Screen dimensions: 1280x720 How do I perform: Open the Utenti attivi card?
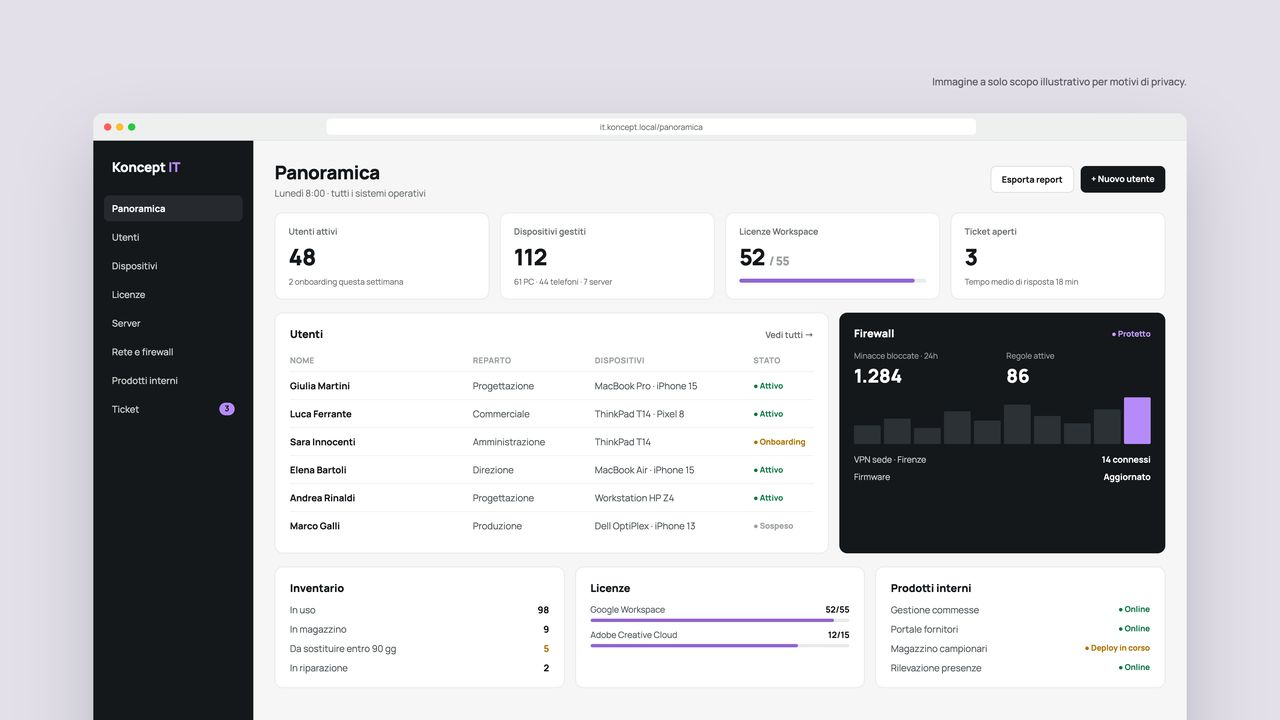coord(382,256)
